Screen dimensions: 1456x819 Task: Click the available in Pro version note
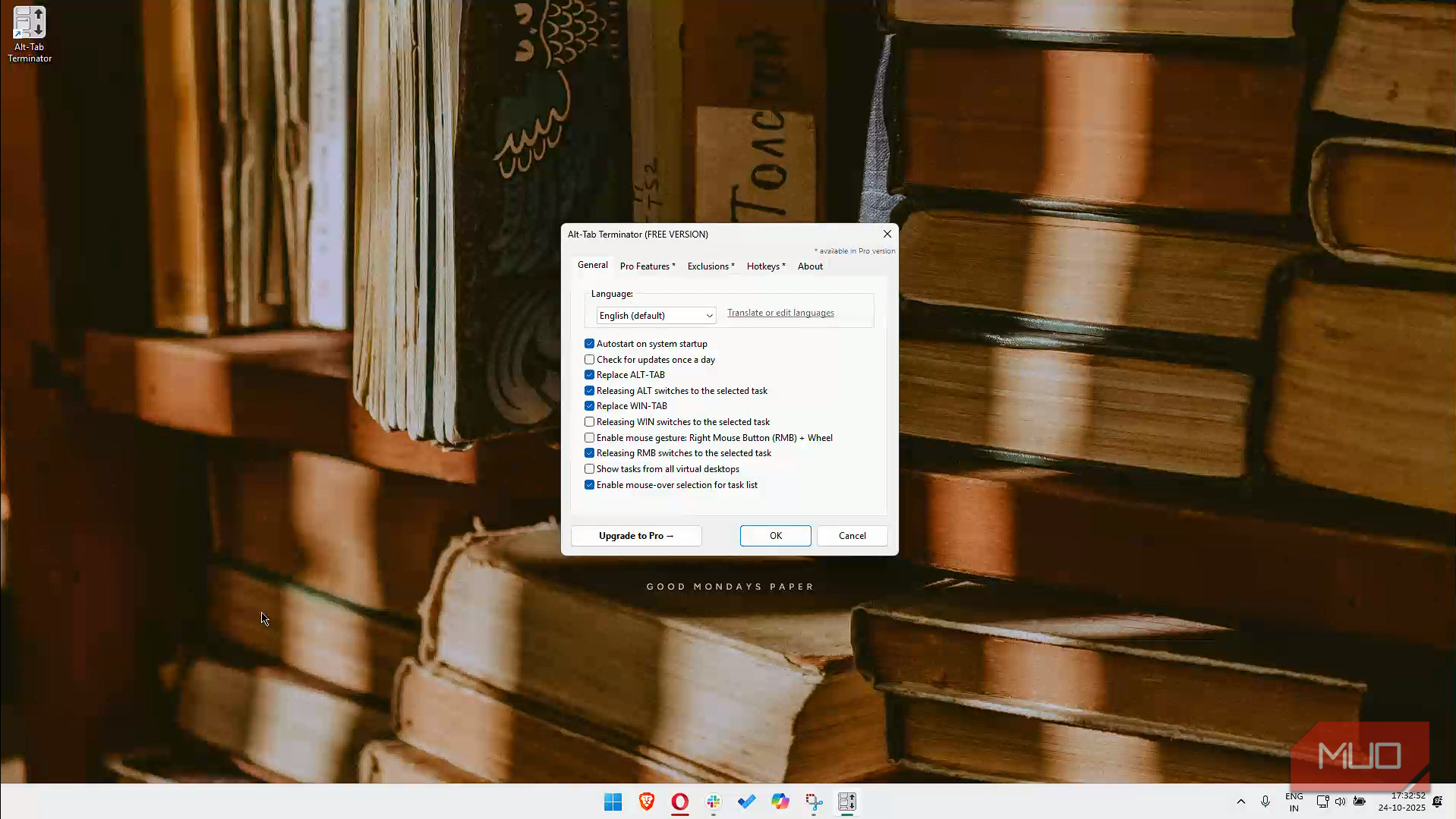855,251
